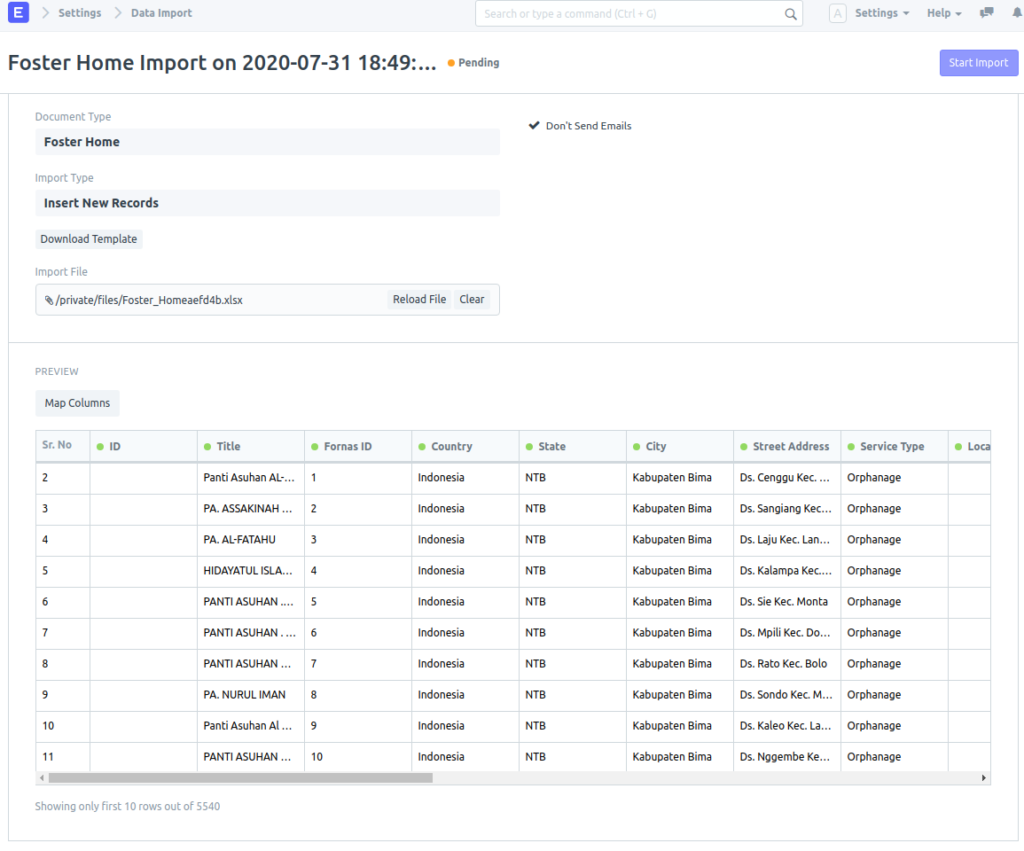Click the horizontal scrollbar right arrow

pyautogui.click(x=984, y=777)
